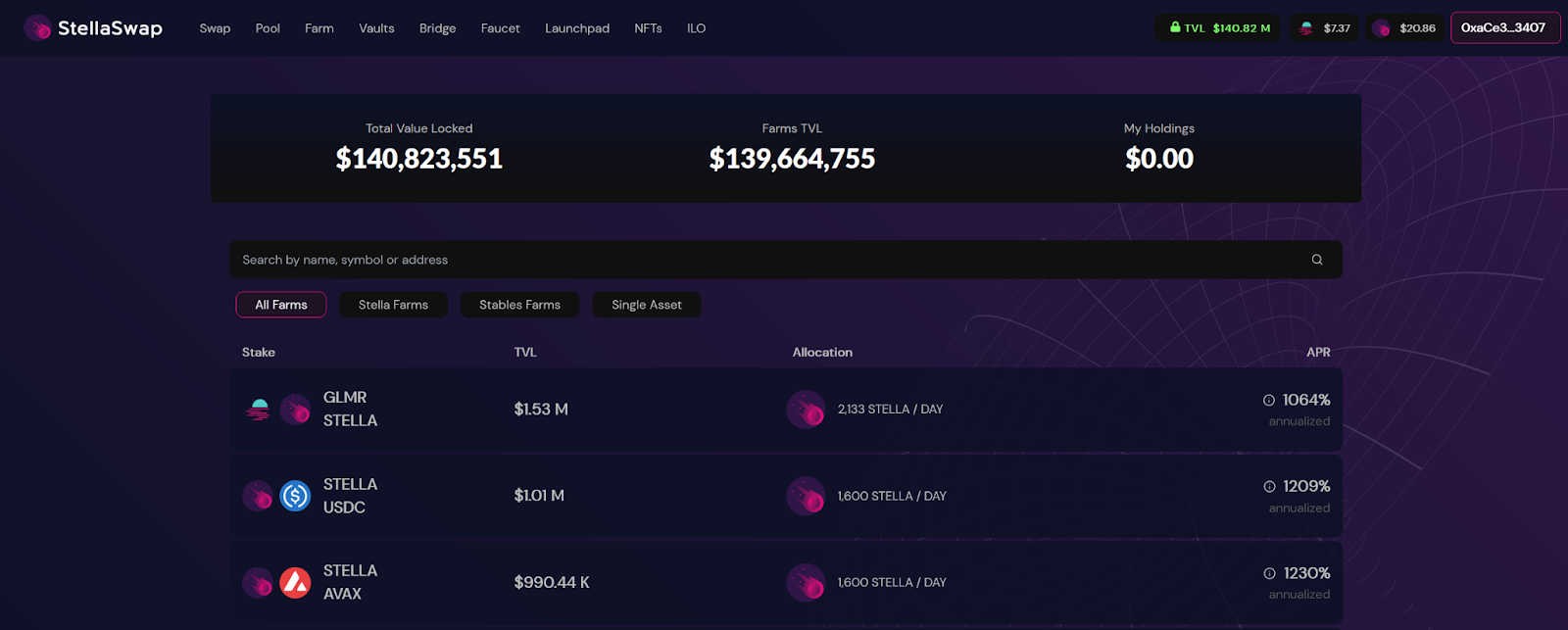
Task: Open wallet account 0xaCe3...3407
Action: 1505,27
